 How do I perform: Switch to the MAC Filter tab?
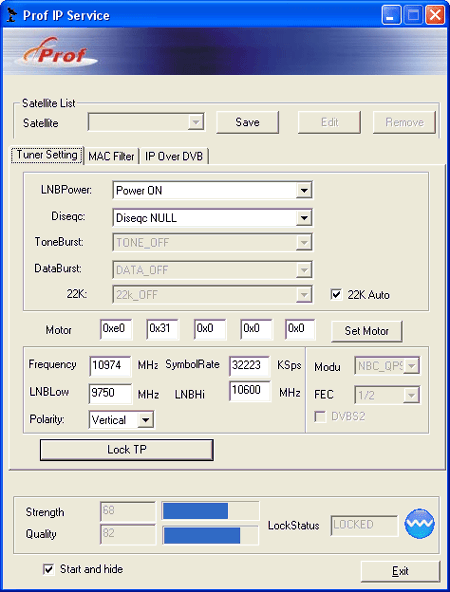(111, 156)
